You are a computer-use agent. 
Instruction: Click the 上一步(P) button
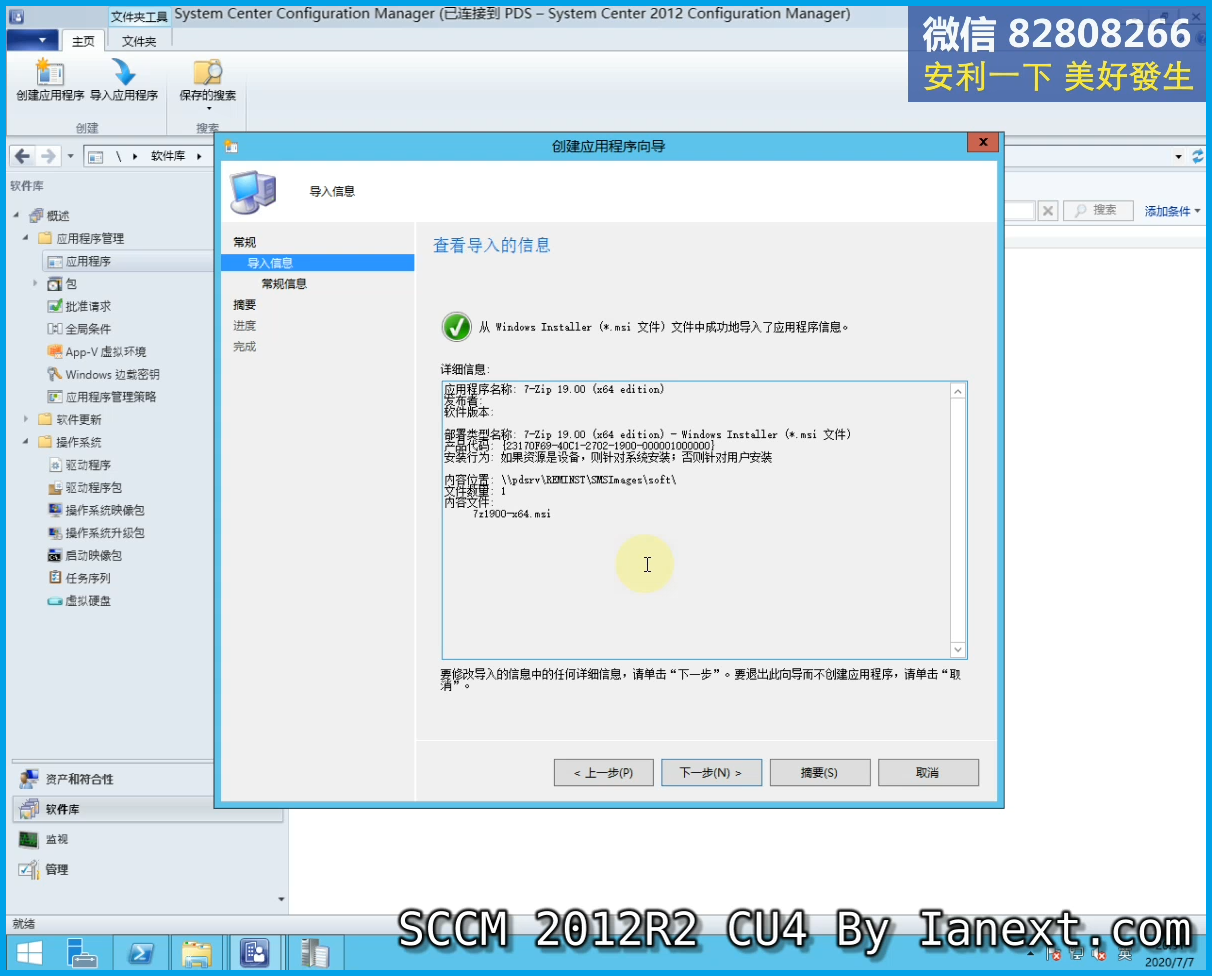(604, 773)
